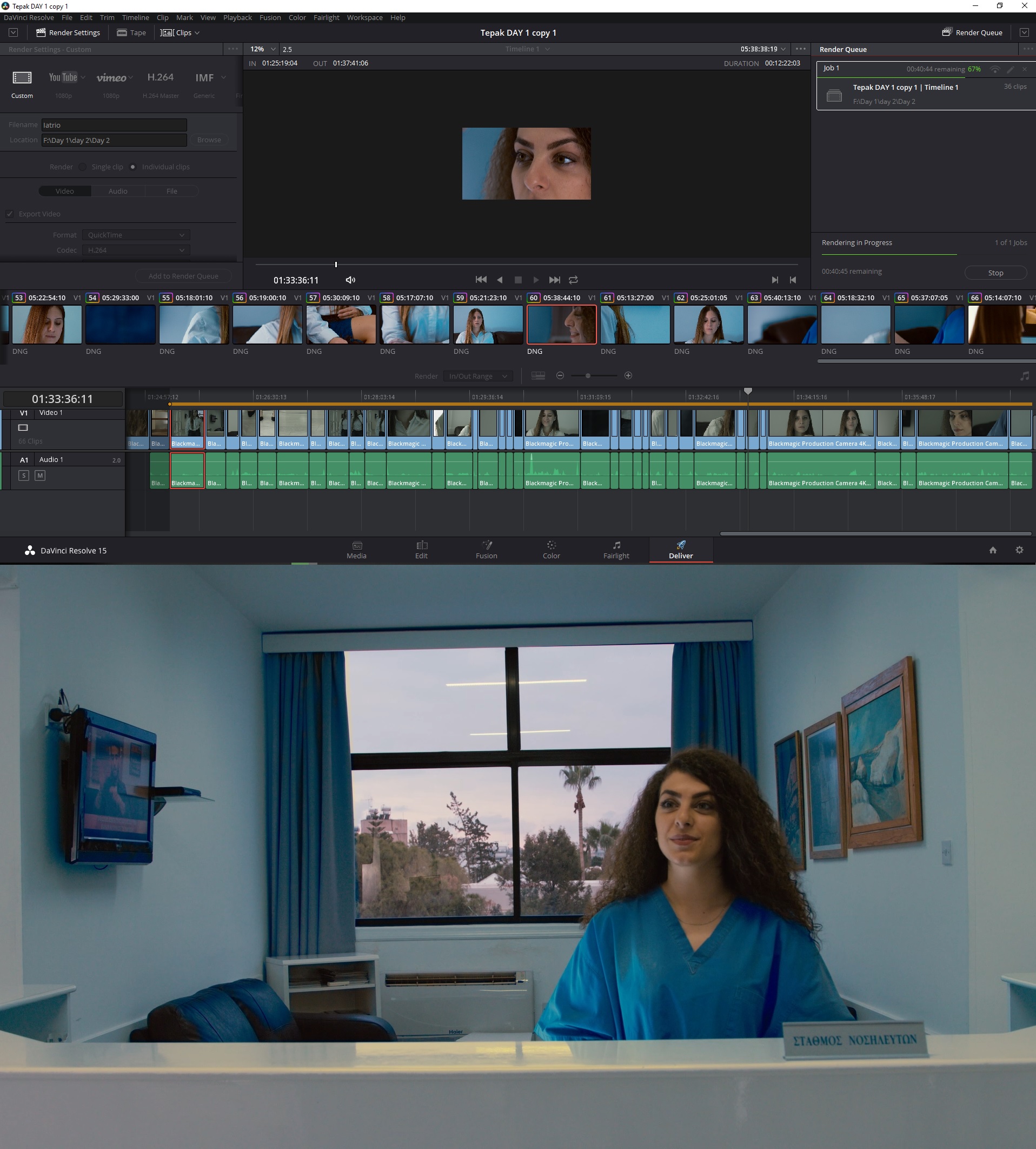Click the play reverse icon
This screenshot has height=1149, width=1036.
[x=500, y=280]
